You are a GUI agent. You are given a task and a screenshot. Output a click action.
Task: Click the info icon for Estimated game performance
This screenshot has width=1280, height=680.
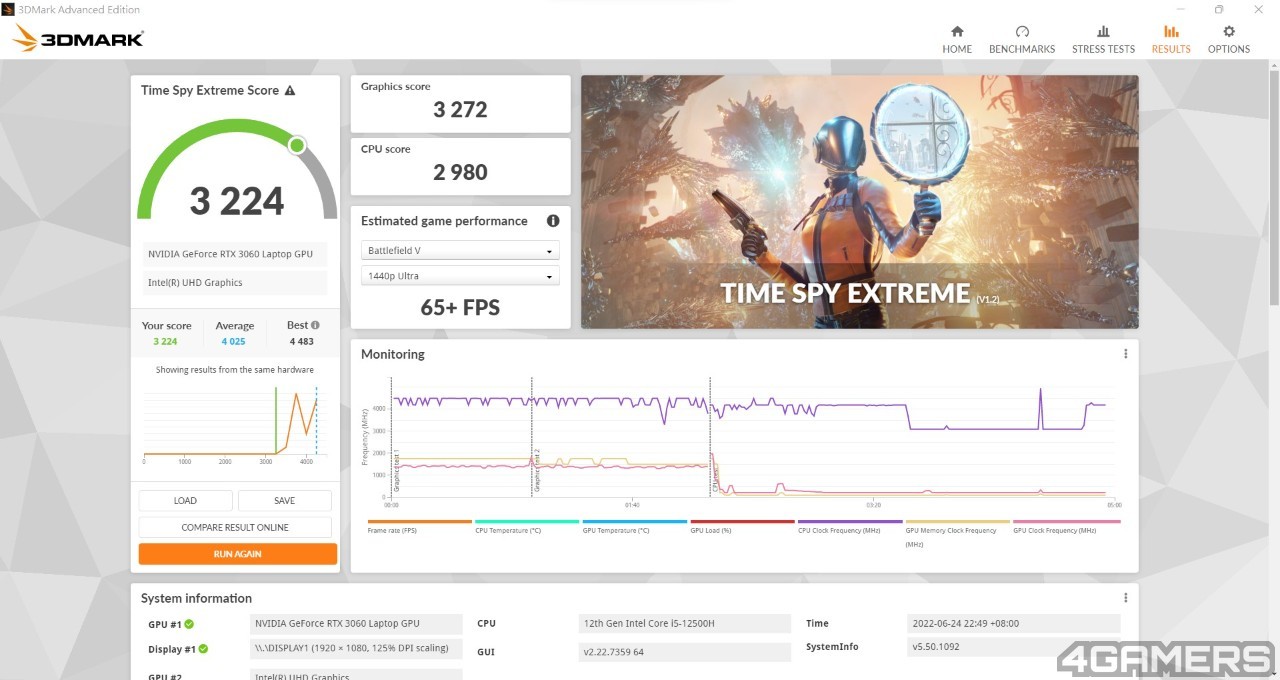point(553,221)
